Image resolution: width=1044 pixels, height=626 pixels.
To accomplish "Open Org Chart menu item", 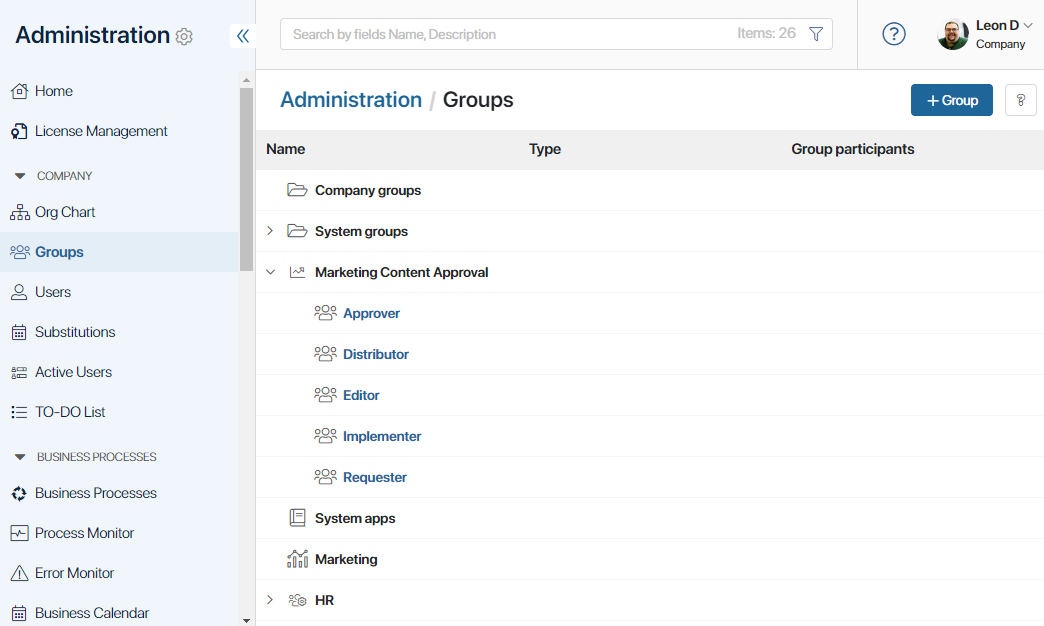I will (65, 212).
